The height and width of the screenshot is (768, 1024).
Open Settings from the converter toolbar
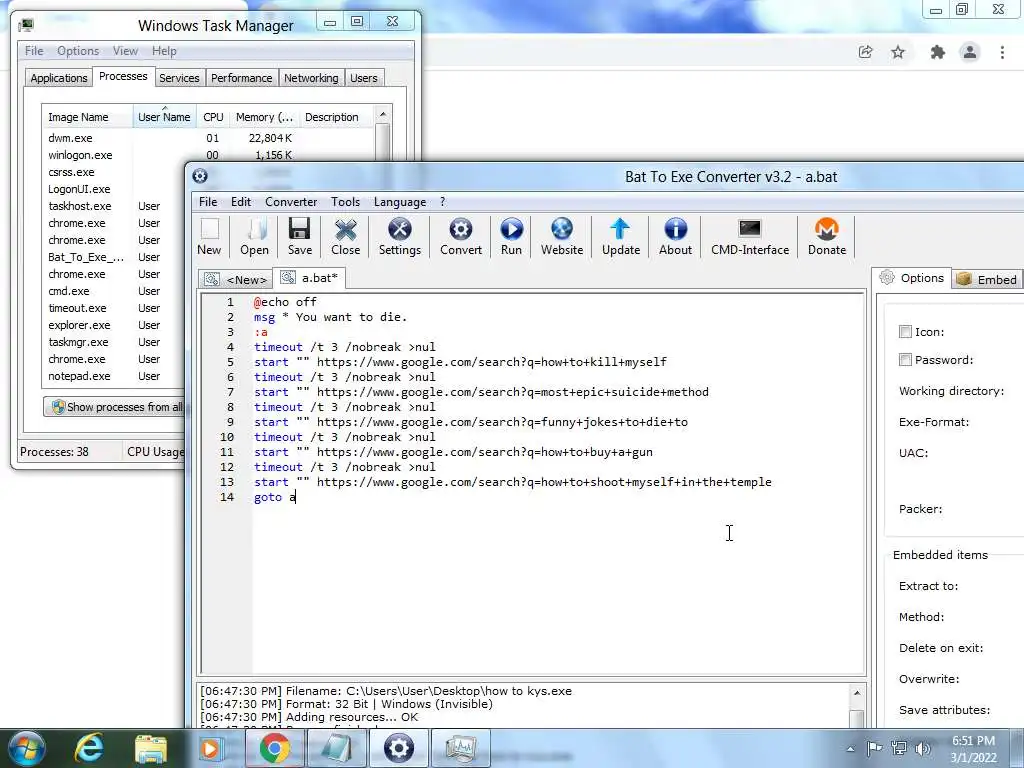pyautogui.click(x=400, y=236)
